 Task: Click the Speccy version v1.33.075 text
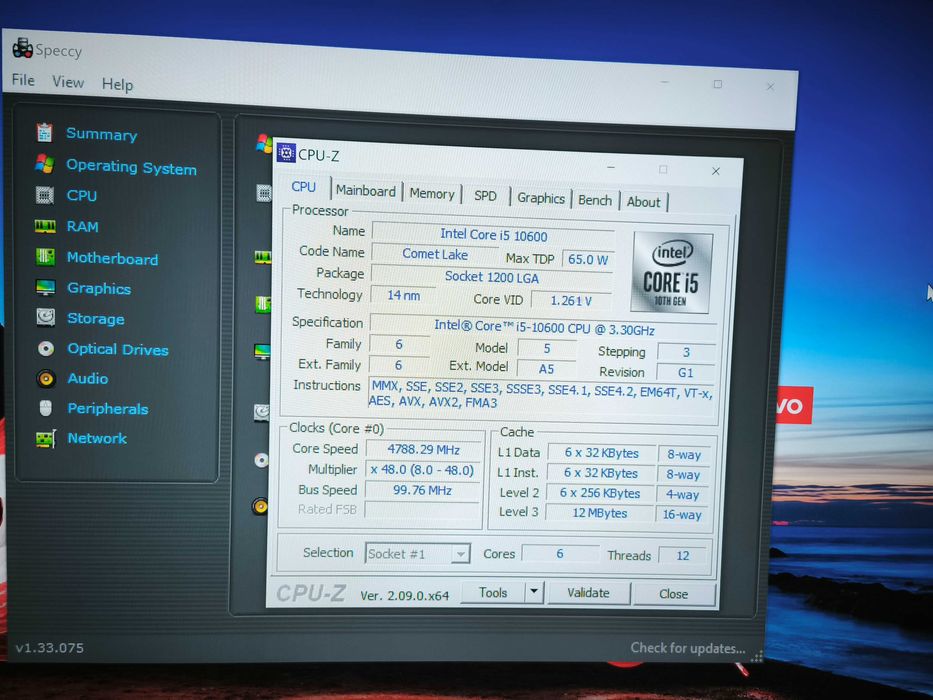click(49, 648)
